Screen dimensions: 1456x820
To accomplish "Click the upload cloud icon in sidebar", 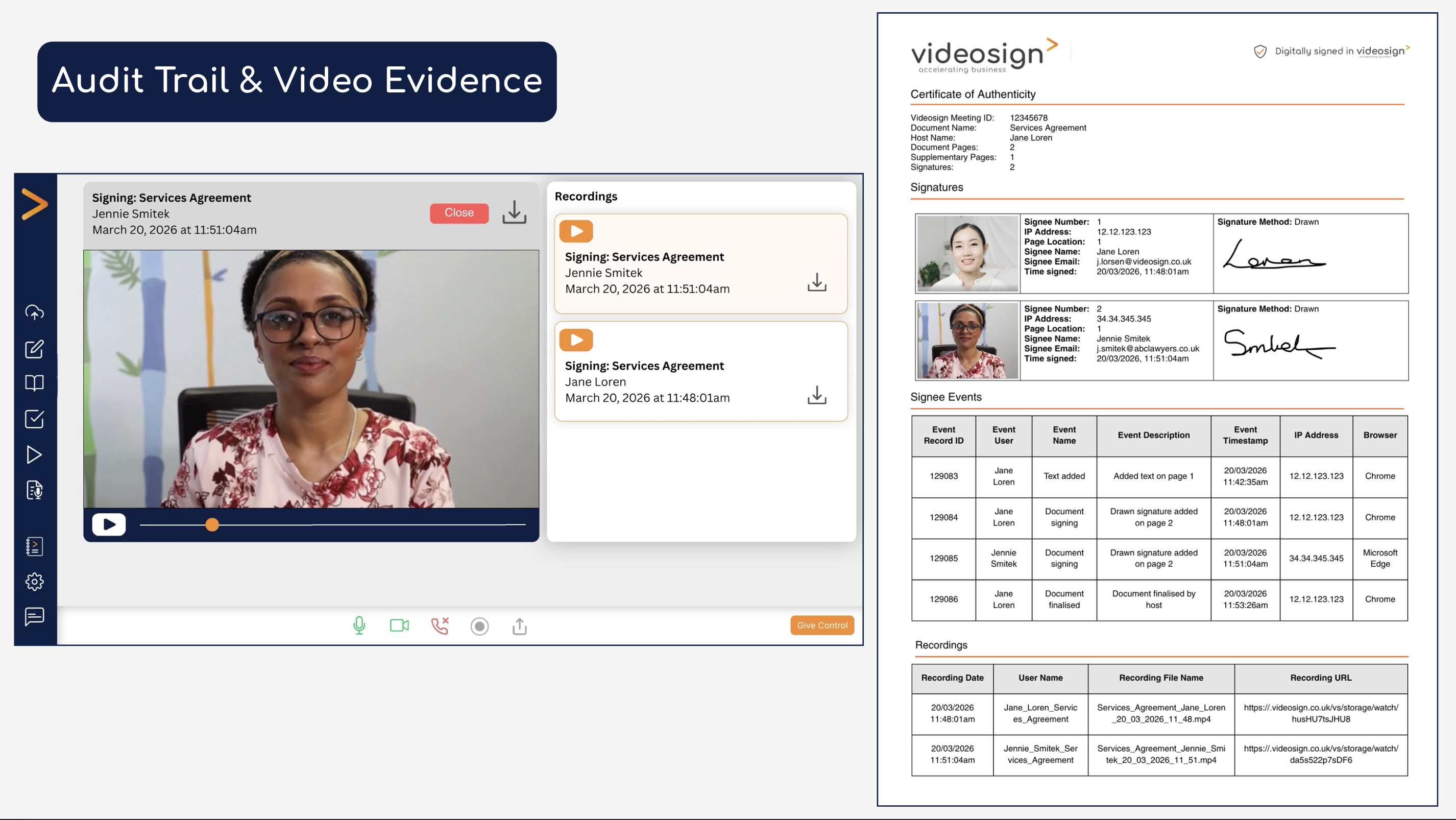I will [x=35, y=312].
